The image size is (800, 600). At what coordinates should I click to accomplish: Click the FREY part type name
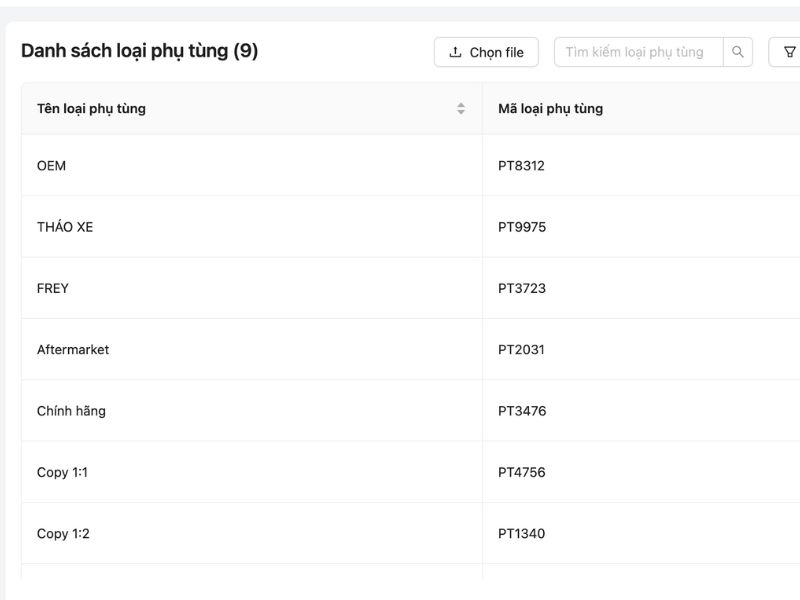pyautogui.click(x=53, y=288)
